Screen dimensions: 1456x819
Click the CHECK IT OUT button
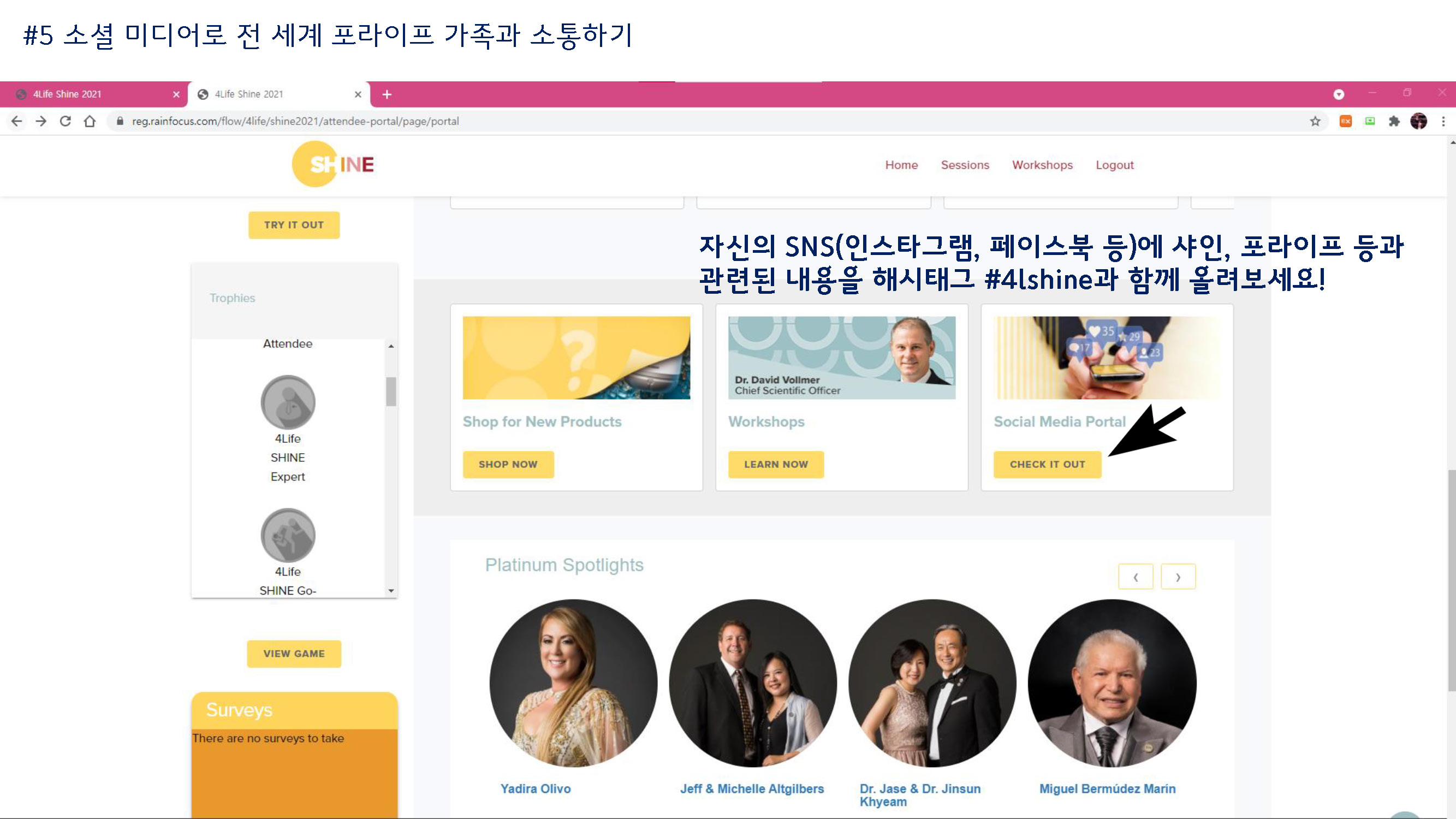pyautogui.click(x=1047, y=465)
